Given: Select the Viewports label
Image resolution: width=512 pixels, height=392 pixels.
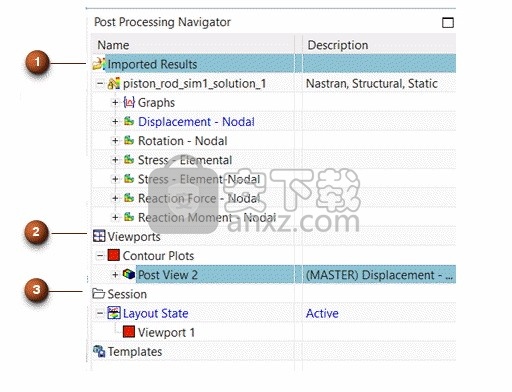Looking at the screenshot, I should point(134,237).
